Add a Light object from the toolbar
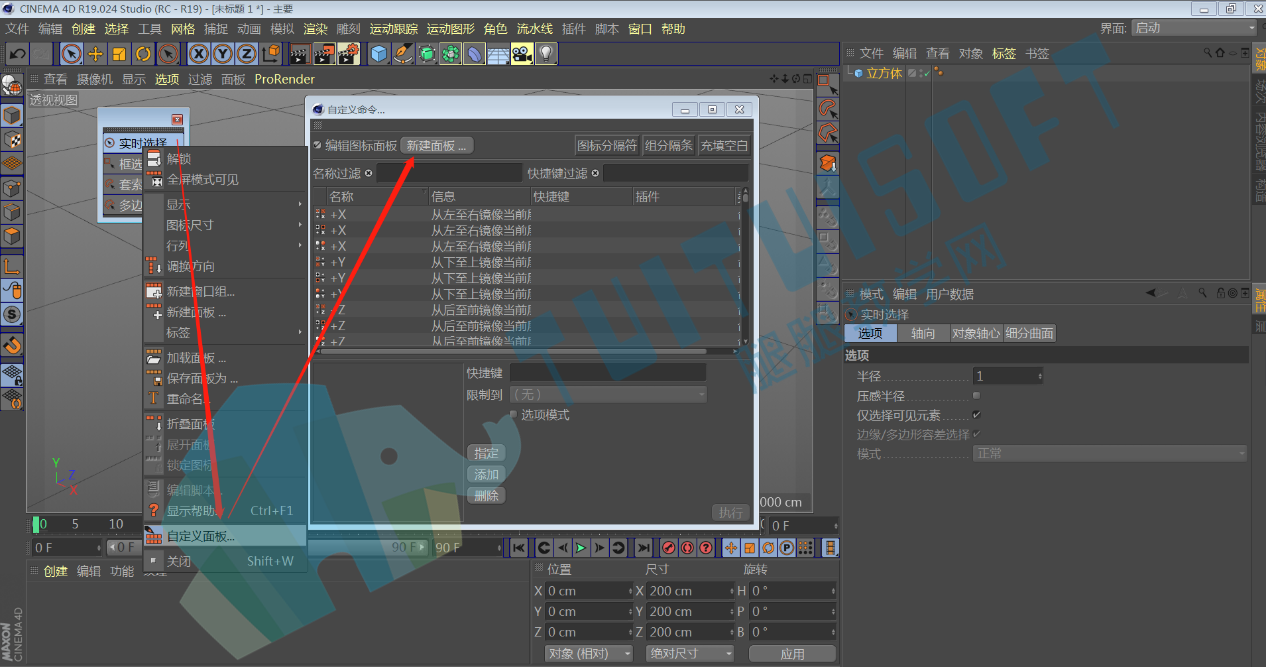The height and width of the screenshot is (667, 1266). tap(546, 54)
